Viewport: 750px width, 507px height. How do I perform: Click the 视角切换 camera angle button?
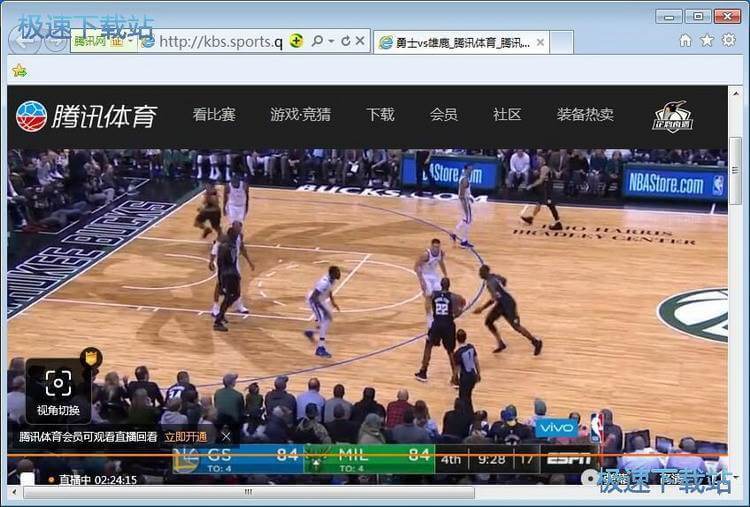(x=58, y=392)
